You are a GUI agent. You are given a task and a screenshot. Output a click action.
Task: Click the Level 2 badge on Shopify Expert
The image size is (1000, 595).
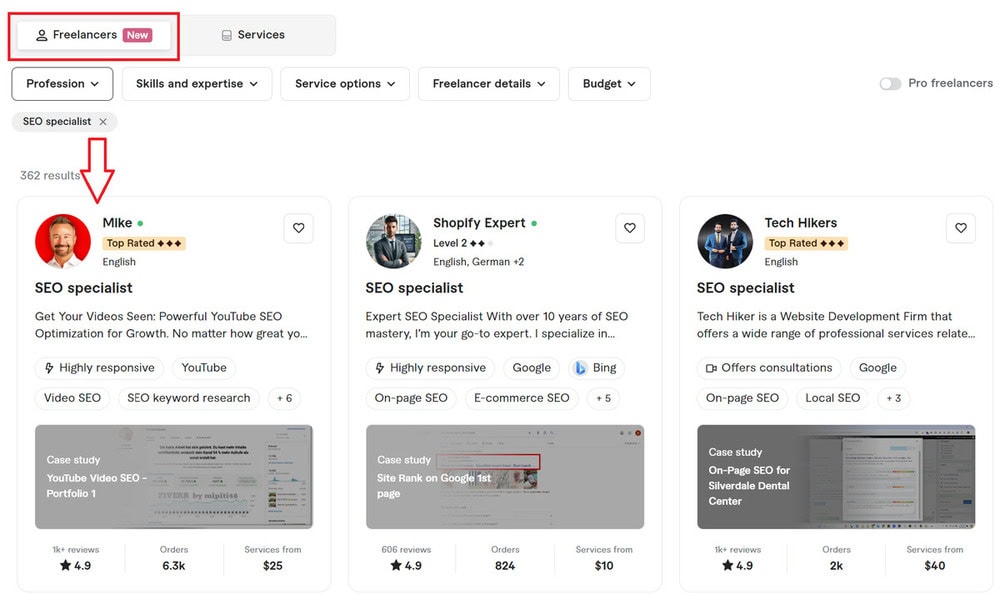pyautogui.click(x=463, y=243)
